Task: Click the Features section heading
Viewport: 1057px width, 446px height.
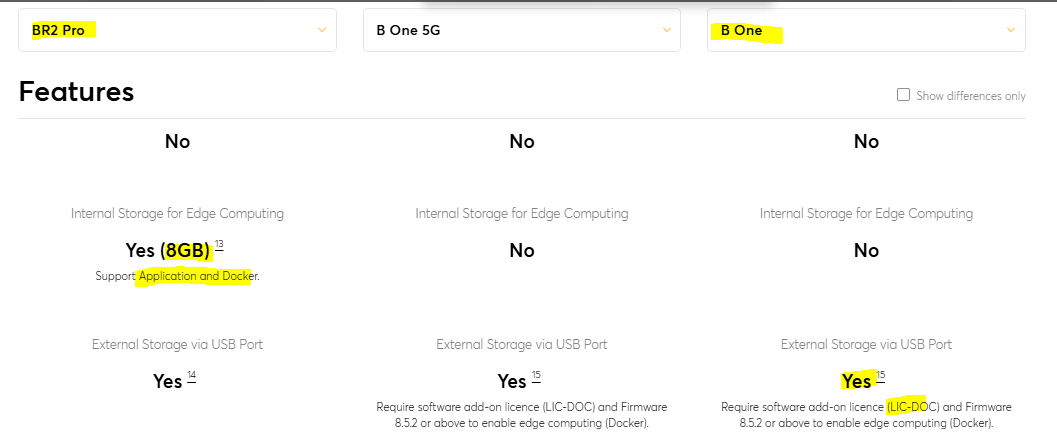Action: (76, 92)
